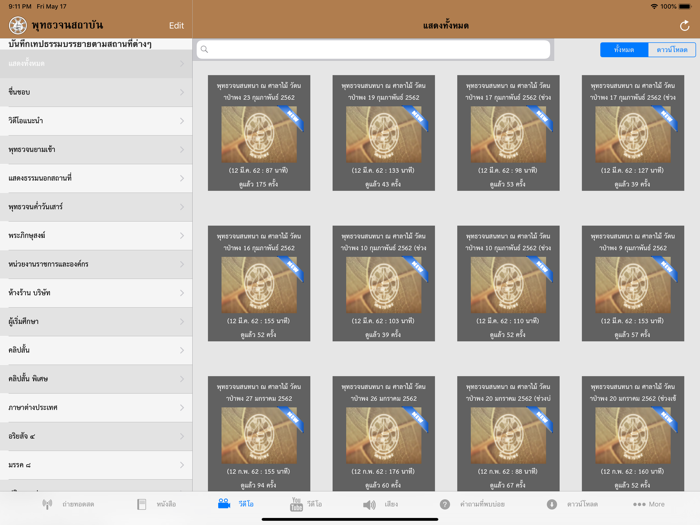Switch filter to ดาวน์โหลด (downloaded)

tap(671, 49)
